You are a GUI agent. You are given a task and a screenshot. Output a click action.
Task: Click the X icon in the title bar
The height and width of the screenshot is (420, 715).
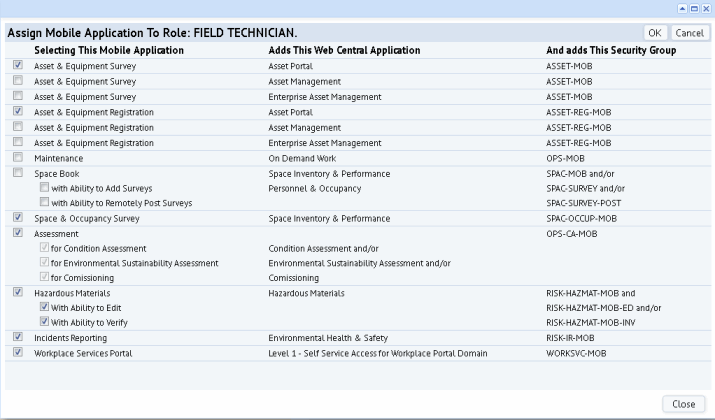click(x=705, y=8)
